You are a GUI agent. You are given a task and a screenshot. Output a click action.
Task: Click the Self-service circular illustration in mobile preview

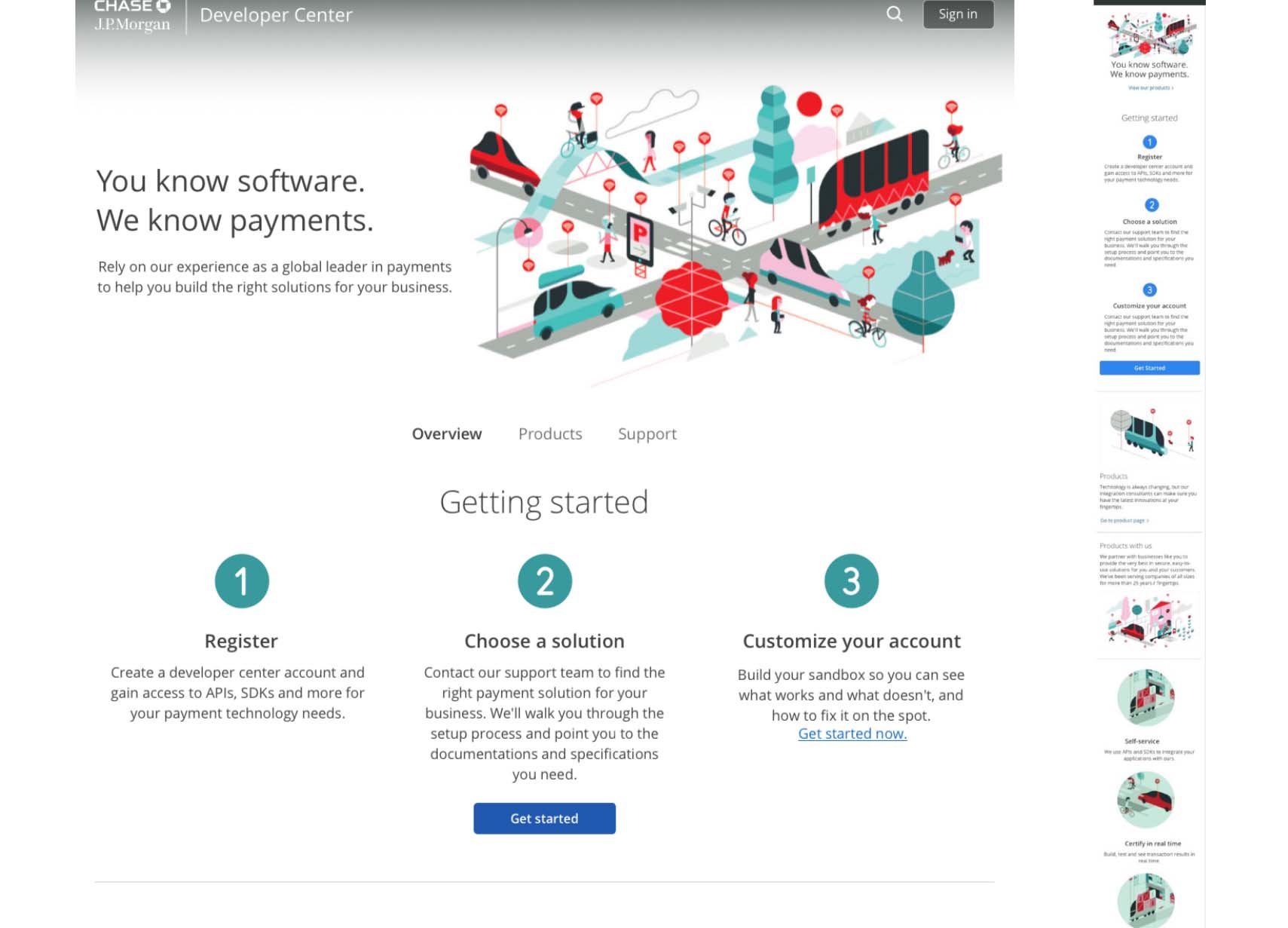pos(1146,697)
